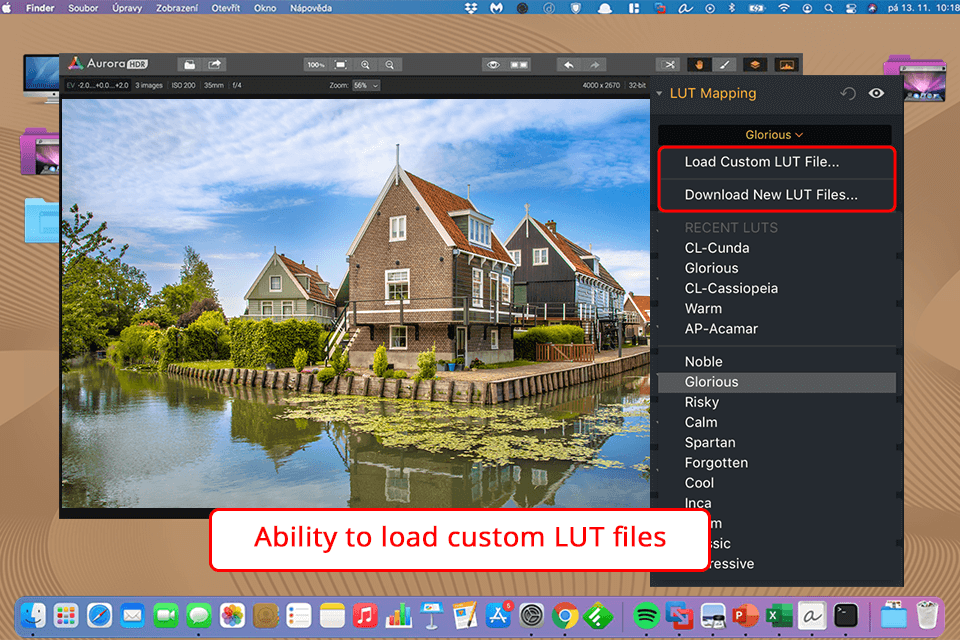Open Launchpad from the Dock
The height and width of the screenshot is (640, 960).
coord(66,616)
